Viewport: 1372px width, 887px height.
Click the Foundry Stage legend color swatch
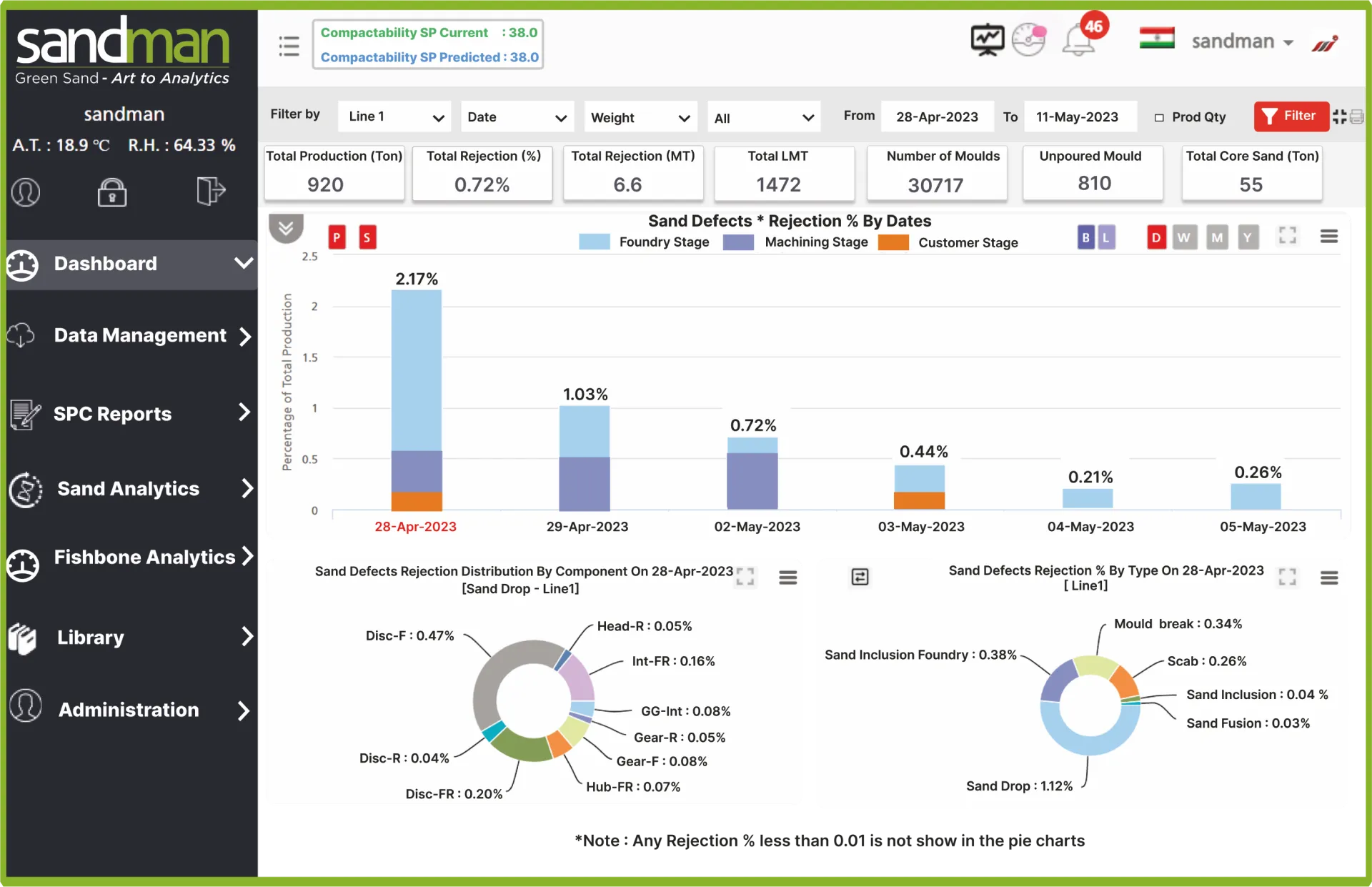(594, 242)
